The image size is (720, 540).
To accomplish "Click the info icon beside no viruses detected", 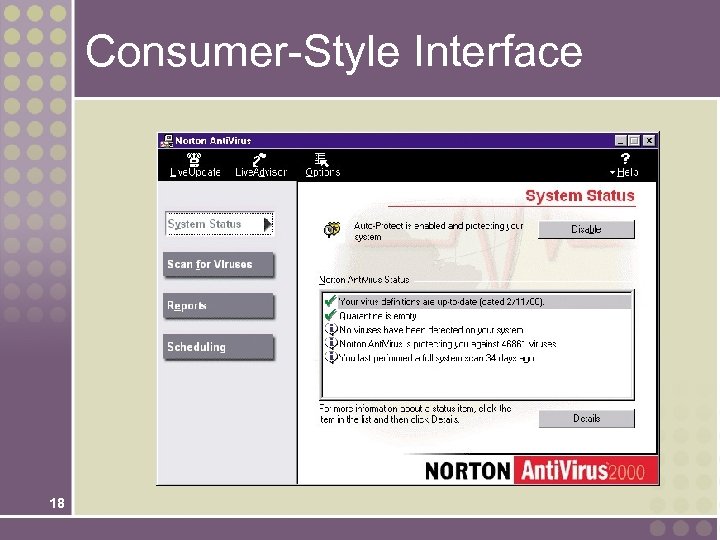I will [x=331, y=329].
